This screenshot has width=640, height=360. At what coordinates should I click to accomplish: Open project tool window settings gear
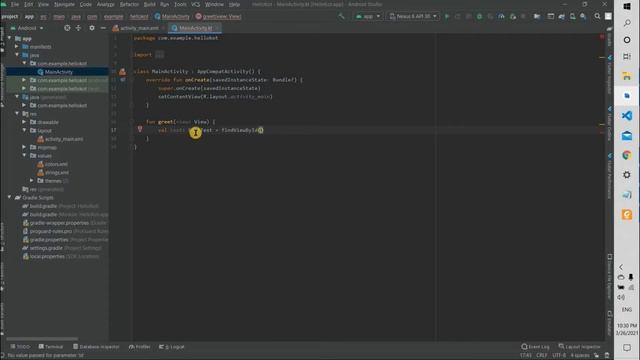[92, 28]
